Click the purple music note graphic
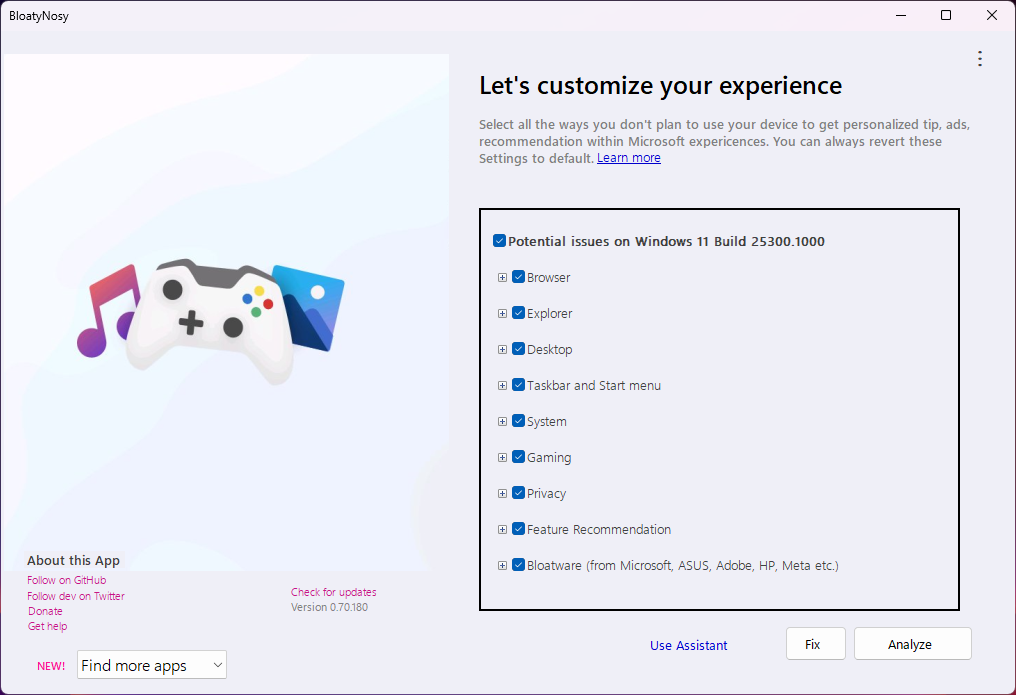The width and height of the screenshot is (1016, 695). [107, 311]
